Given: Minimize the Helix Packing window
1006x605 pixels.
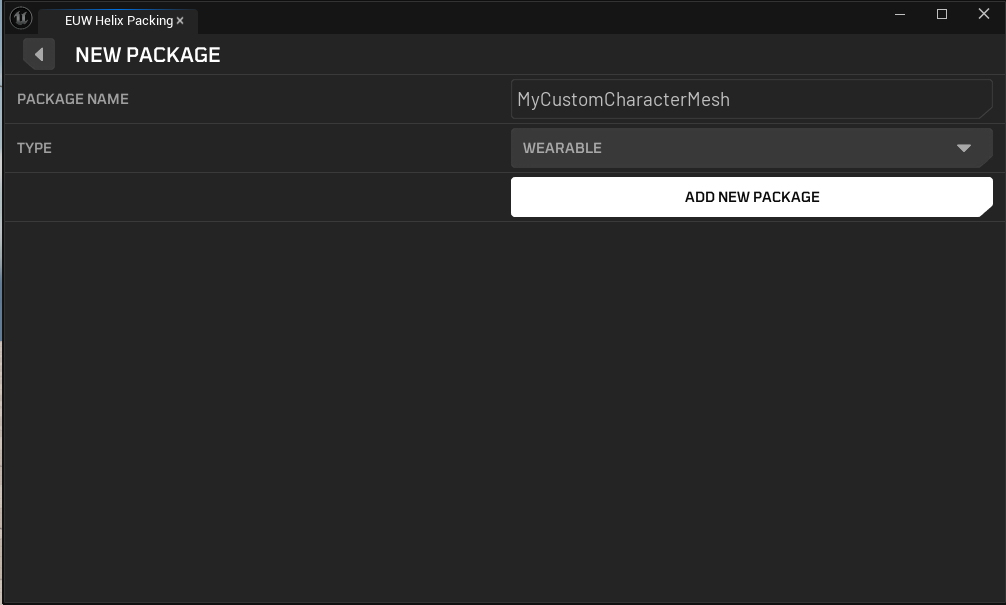Looking at the screenshot, I should (x=900, y=14).
